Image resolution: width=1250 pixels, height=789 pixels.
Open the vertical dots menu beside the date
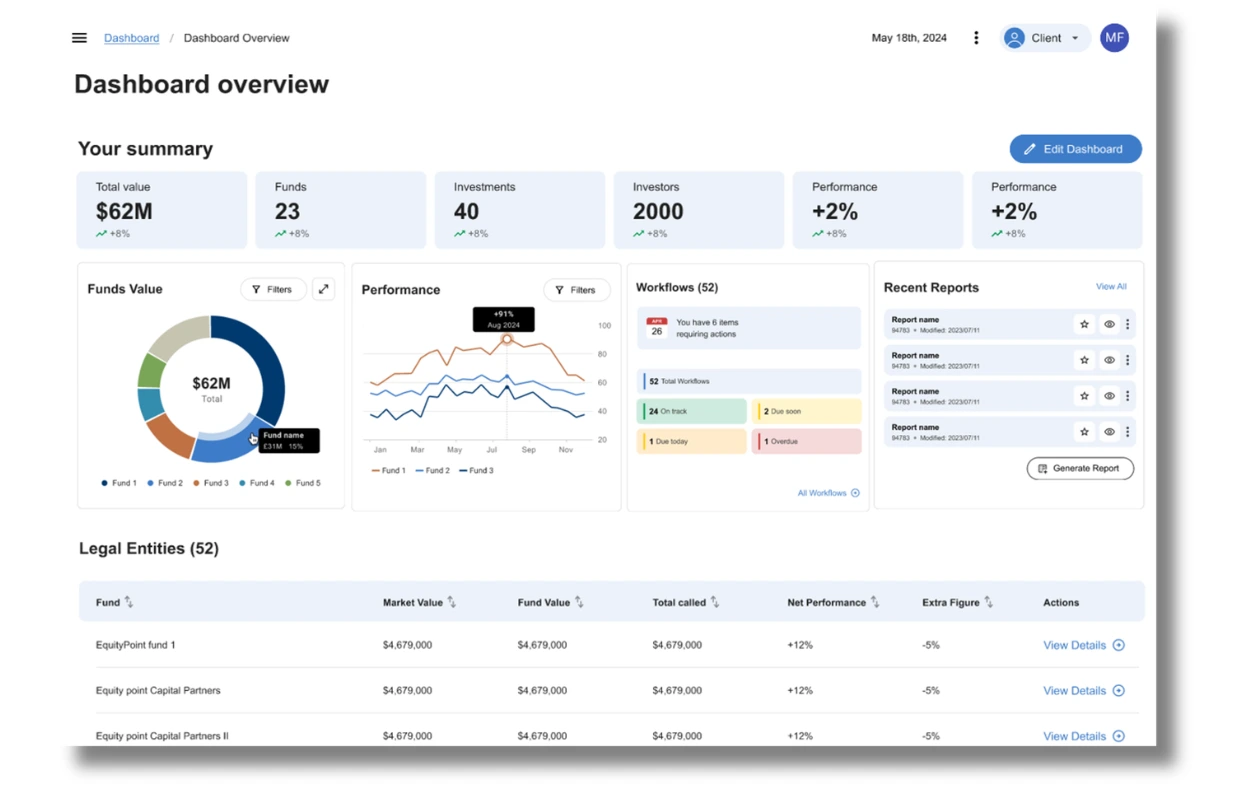pyautogui.click(x=976, y=38)
